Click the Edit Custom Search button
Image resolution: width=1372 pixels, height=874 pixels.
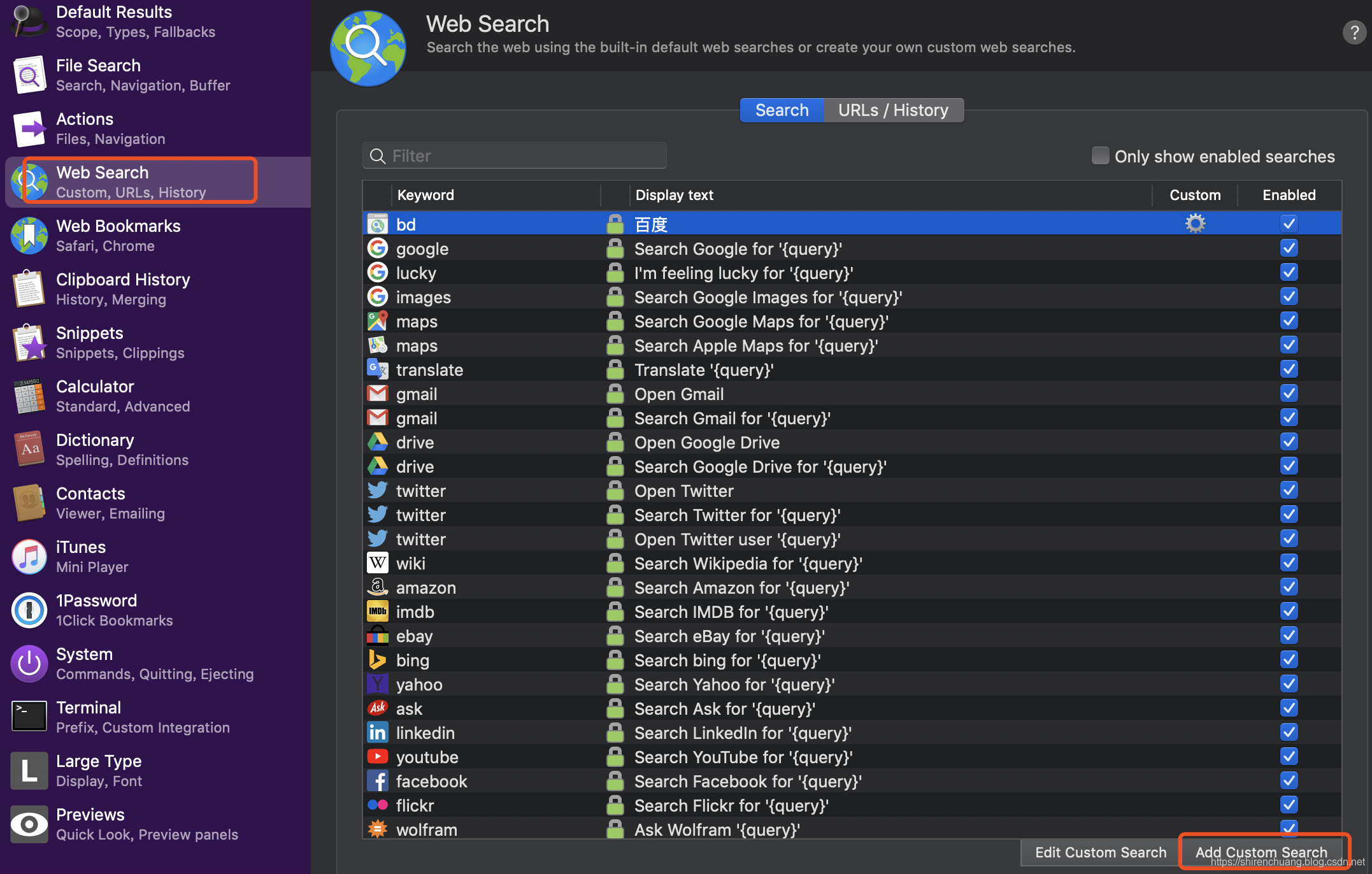pos(1101,852)
